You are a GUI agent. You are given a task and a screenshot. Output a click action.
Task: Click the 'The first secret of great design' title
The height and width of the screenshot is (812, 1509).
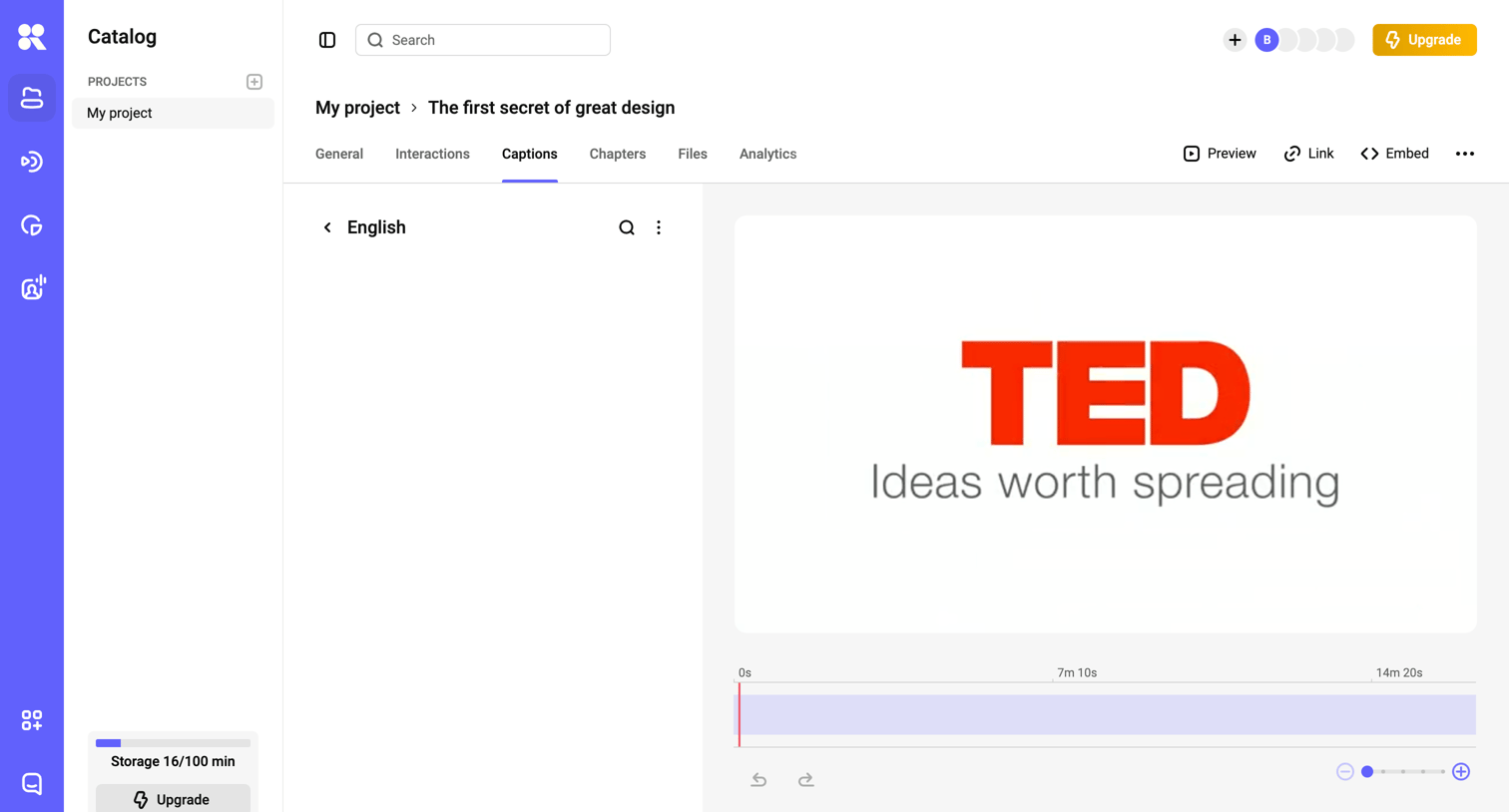pos(551,108)
